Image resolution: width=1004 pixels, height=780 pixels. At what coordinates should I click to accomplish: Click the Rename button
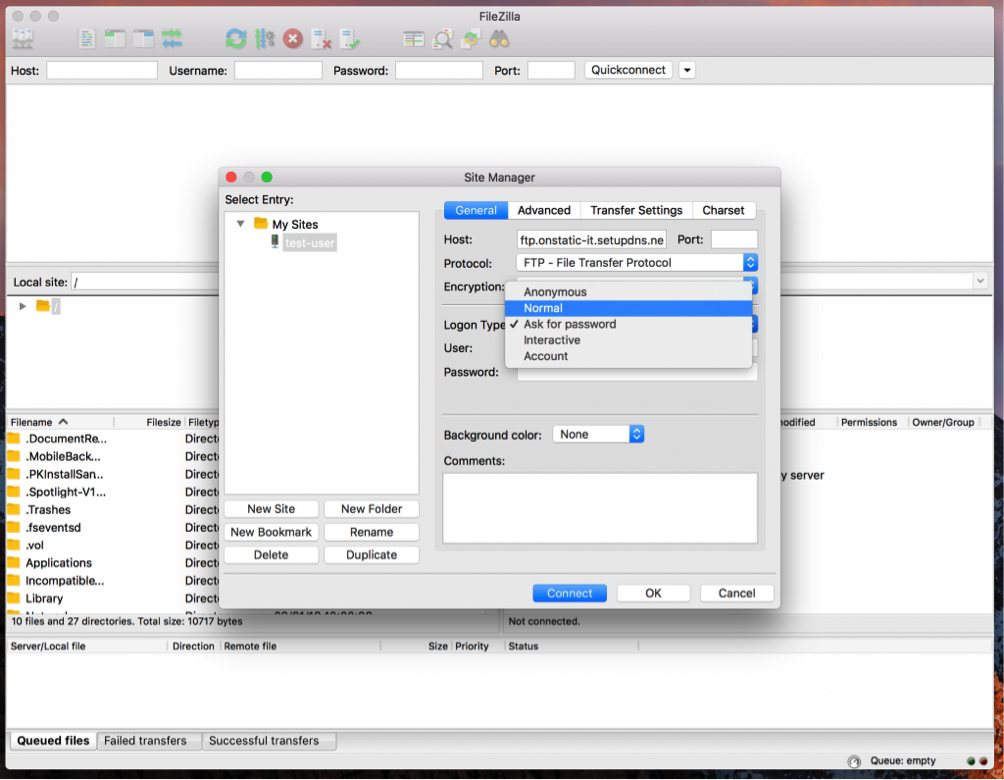point(371,532)
